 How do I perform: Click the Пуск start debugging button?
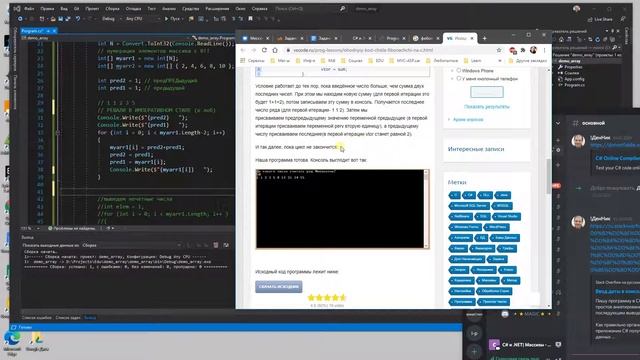[172, 19]
